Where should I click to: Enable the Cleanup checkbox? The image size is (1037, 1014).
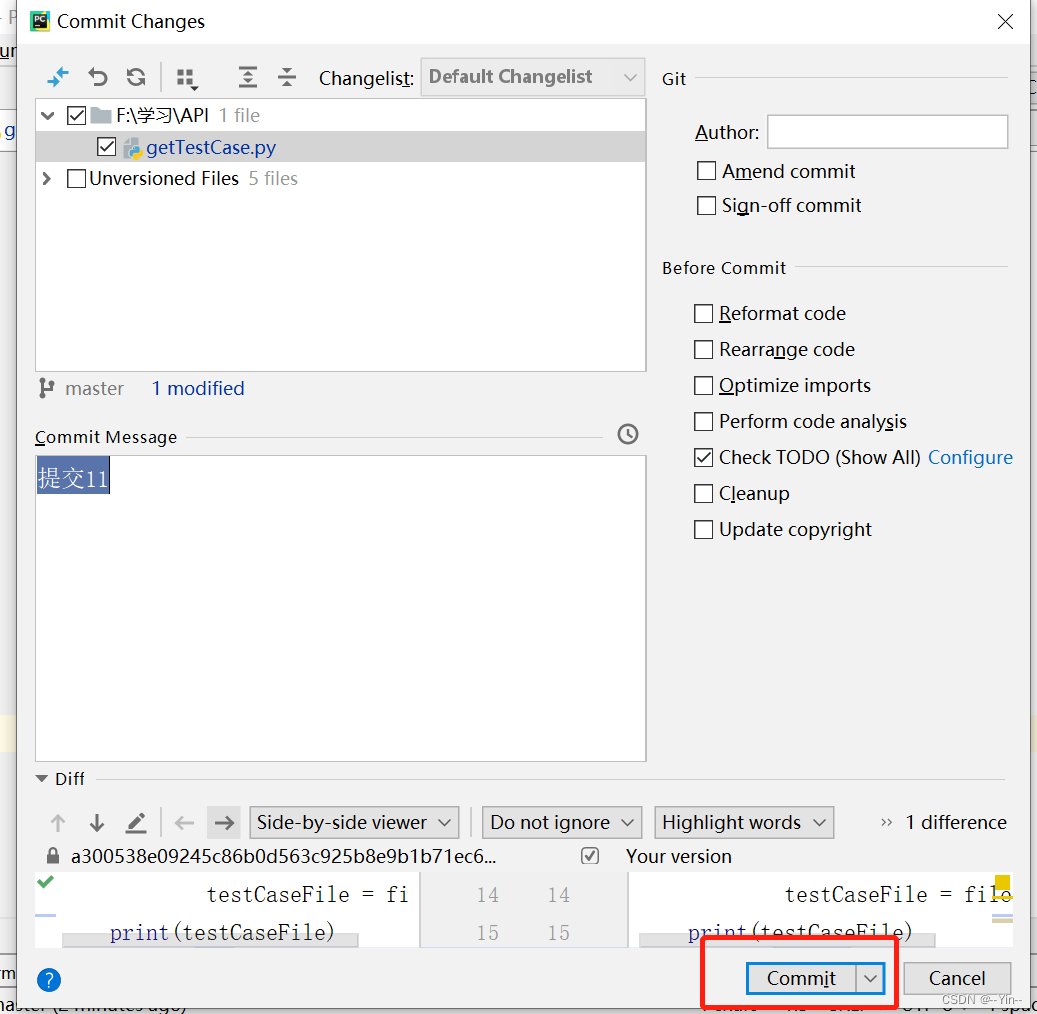(703, 493)
